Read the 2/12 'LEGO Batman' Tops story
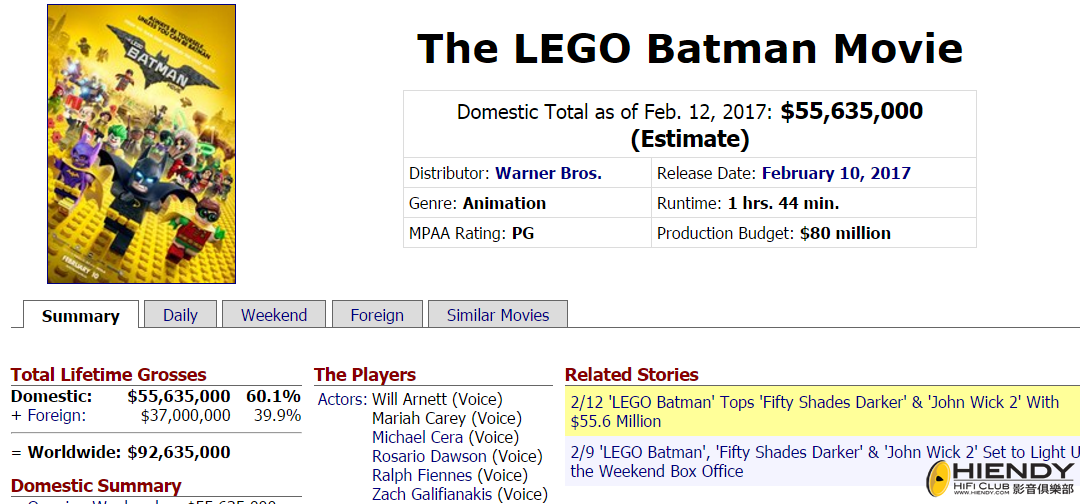Image resolution: width=1080 pixels, height=504 pixels. pyautogui.click(x=814, y=411)
